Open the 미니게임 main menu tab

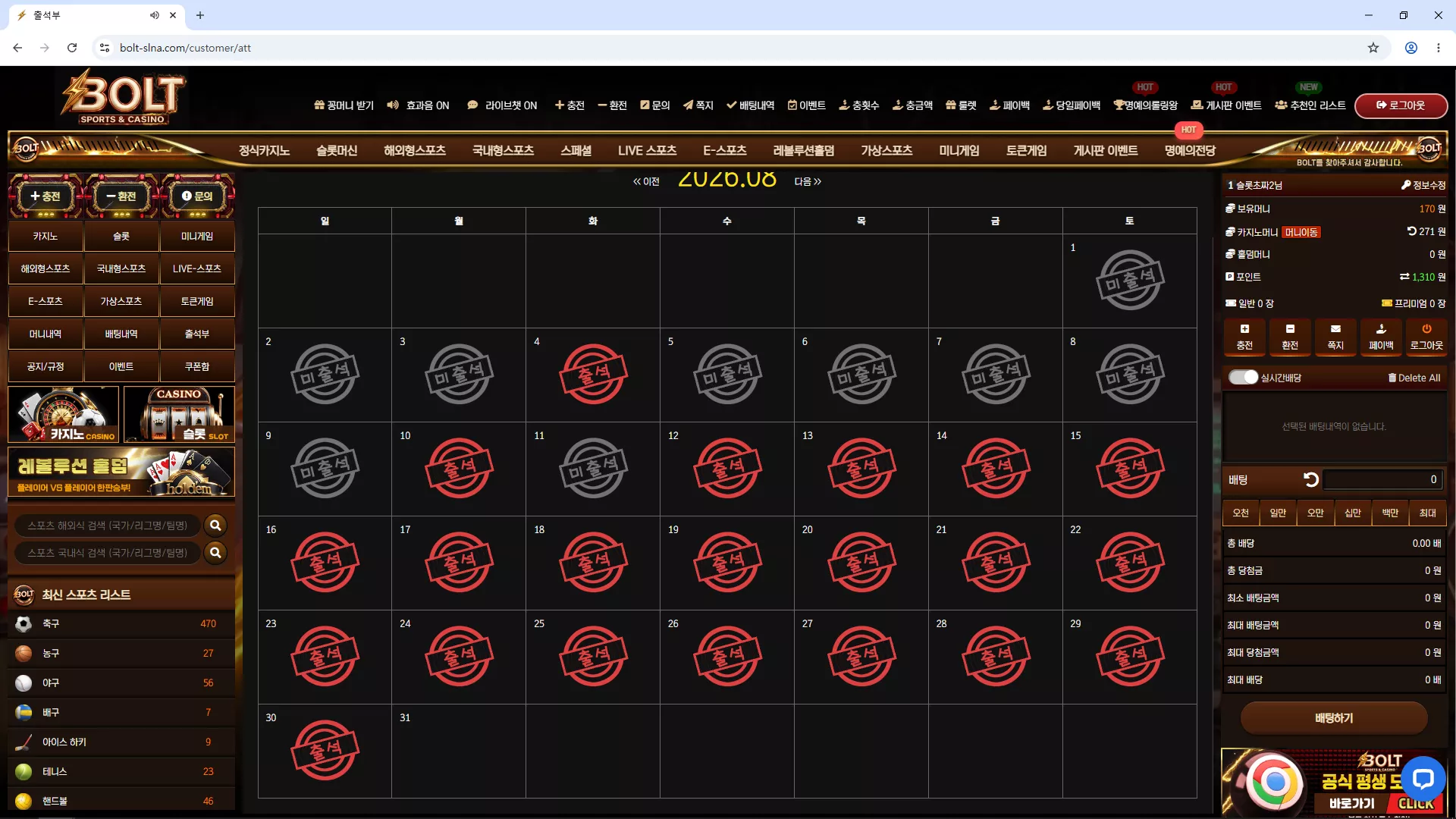pos(959,151)
